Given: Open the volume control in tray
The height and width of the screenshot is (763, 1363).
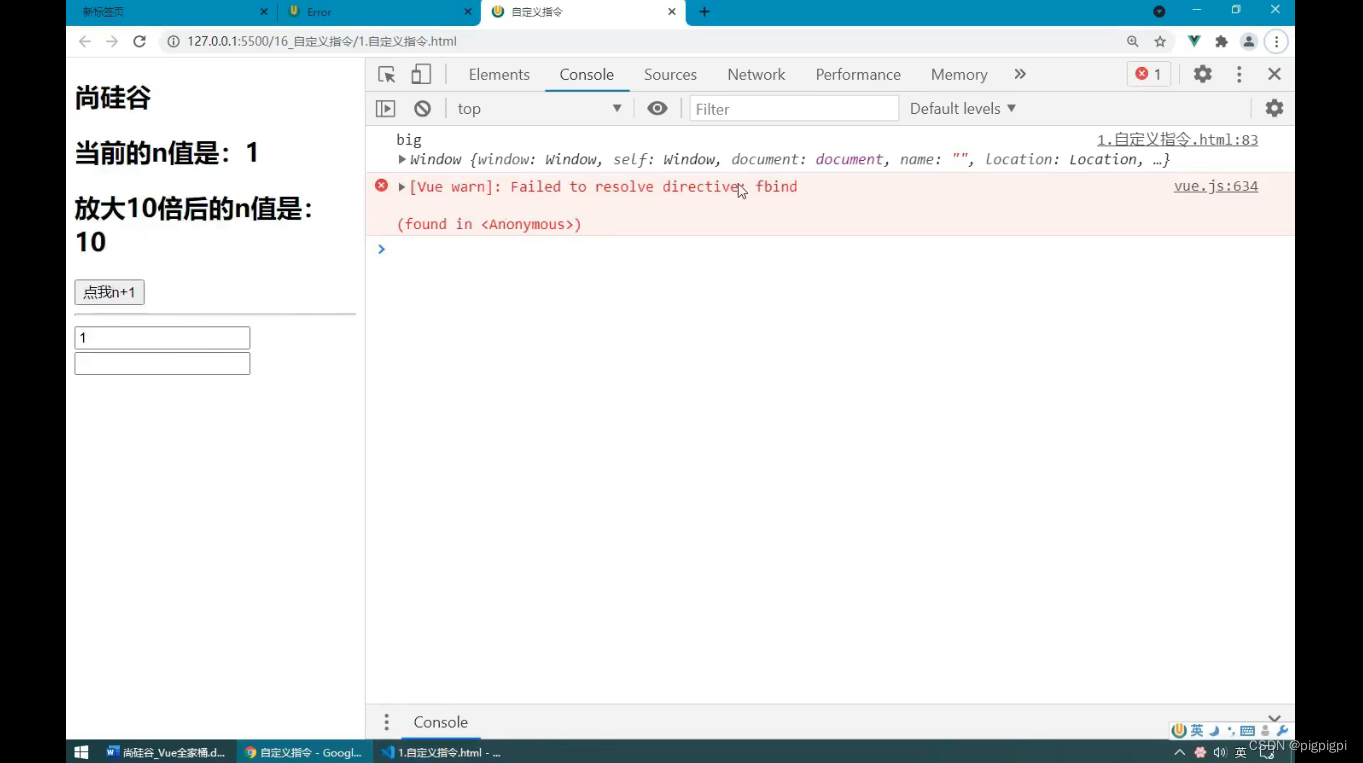Looking at the screenshot, I should [1220, 752].
